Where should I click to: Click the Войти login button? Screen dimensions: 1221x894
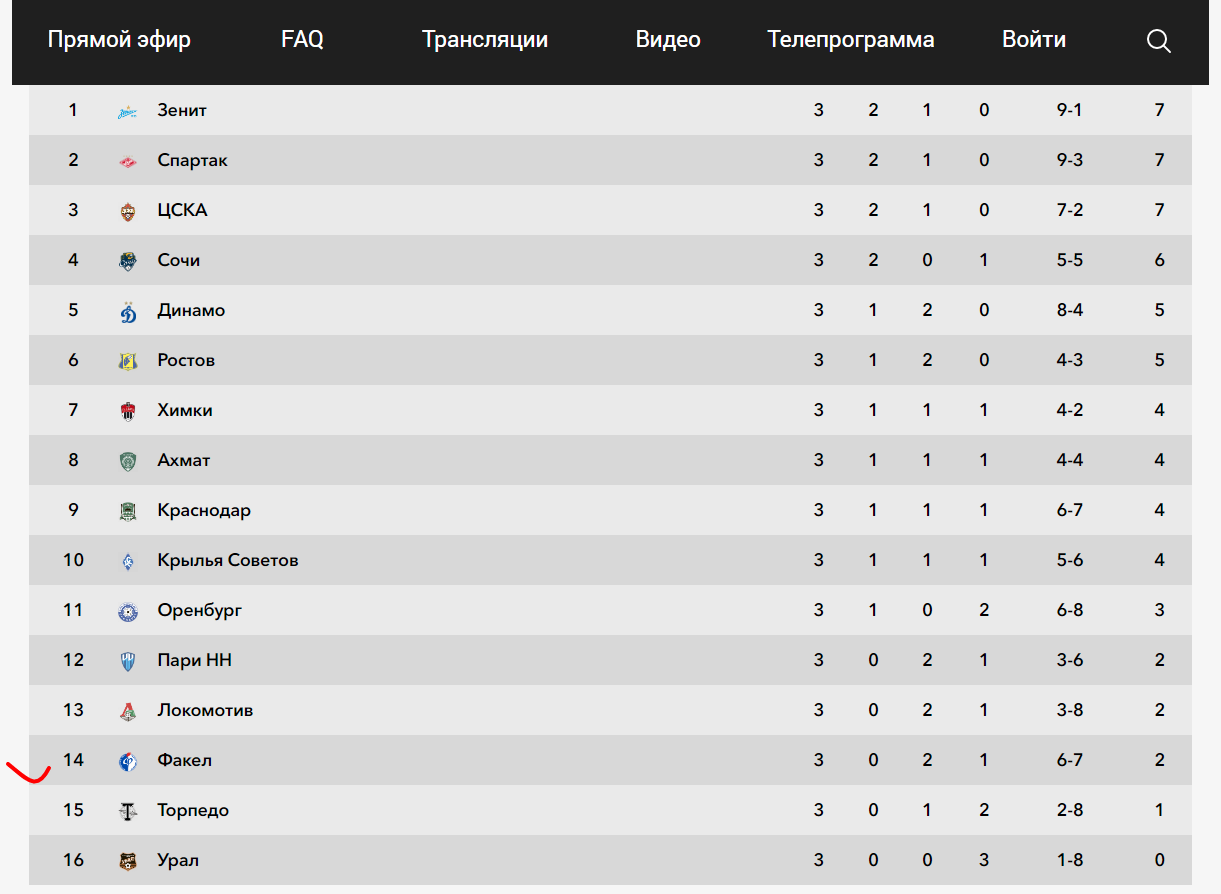tap(1034, 40)
